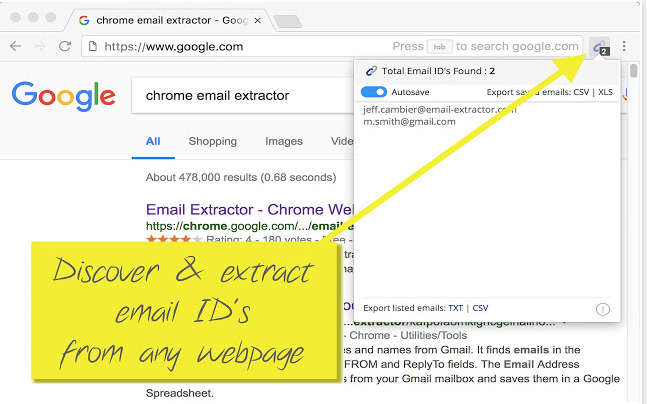The height and width of the screenshot is (404, 647).
Task: Click the Total Email ID's Found header
Action: click(438, 71)
